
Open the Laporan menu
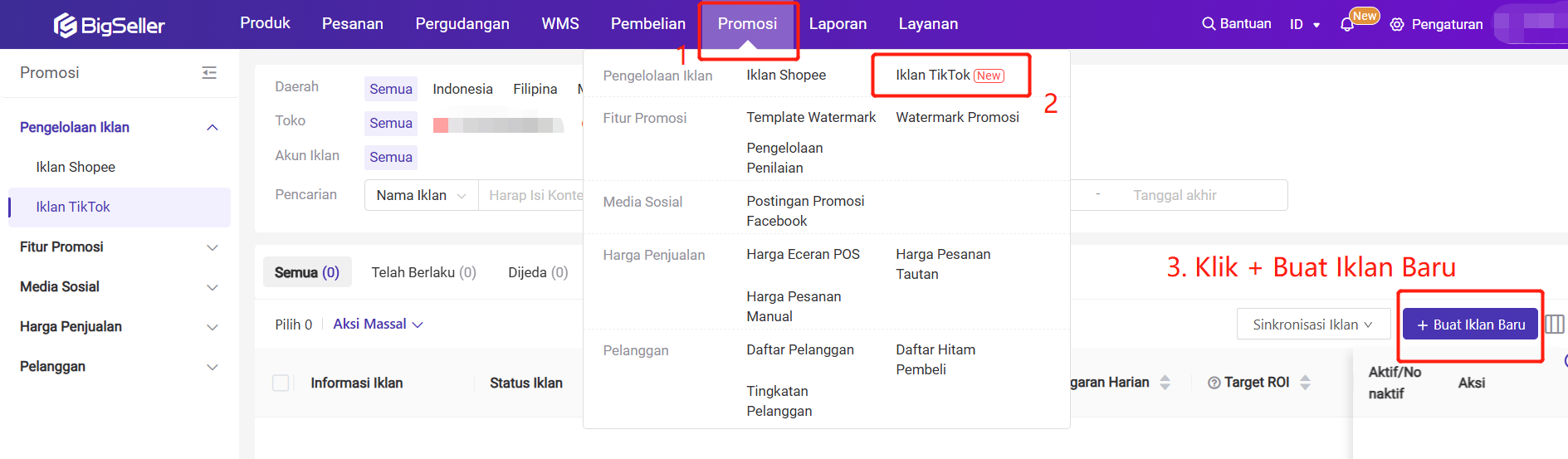click(x=838, y=24)
